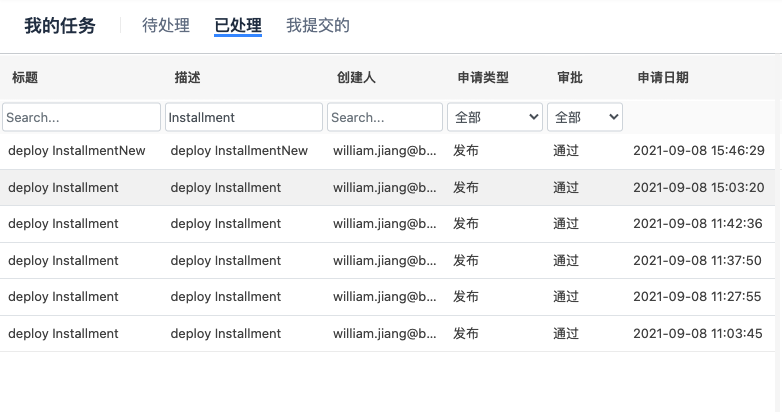The width and height of the screenshot is (782, 412).
Task: Select the 已处理 tab
Action: pos(238,26)
